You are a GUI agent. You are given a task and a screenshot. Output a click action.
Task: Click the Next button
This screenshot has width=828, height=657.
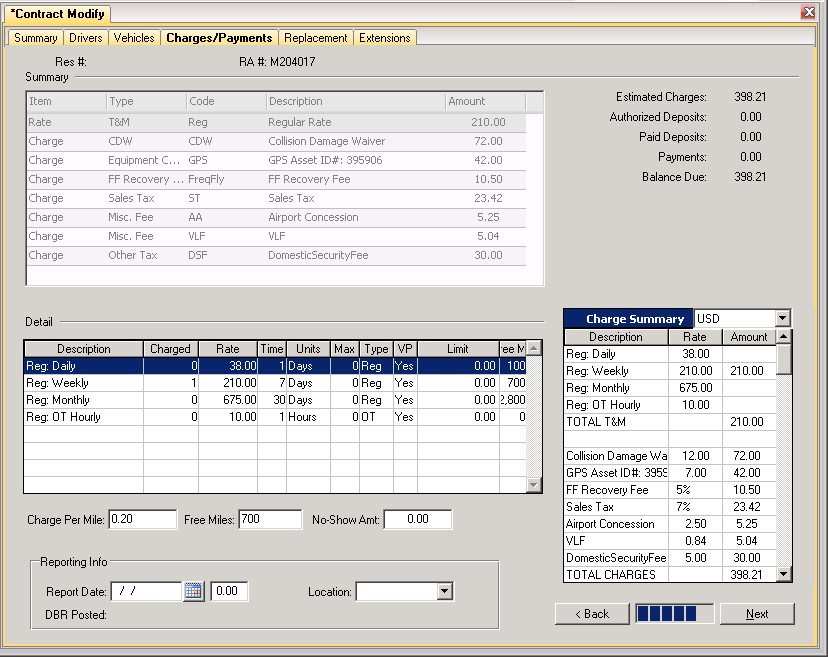(x=757, y=614)
